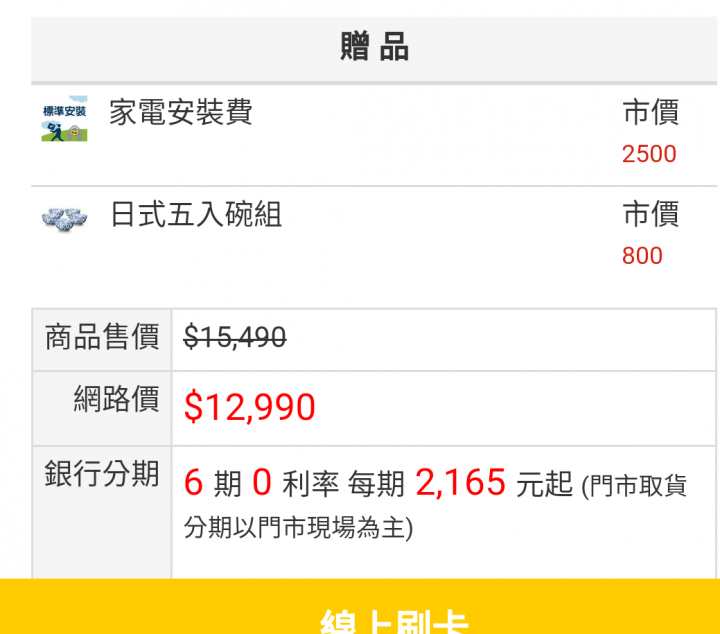Click the 門市取貨 installment note text

[x=634, y=486]
